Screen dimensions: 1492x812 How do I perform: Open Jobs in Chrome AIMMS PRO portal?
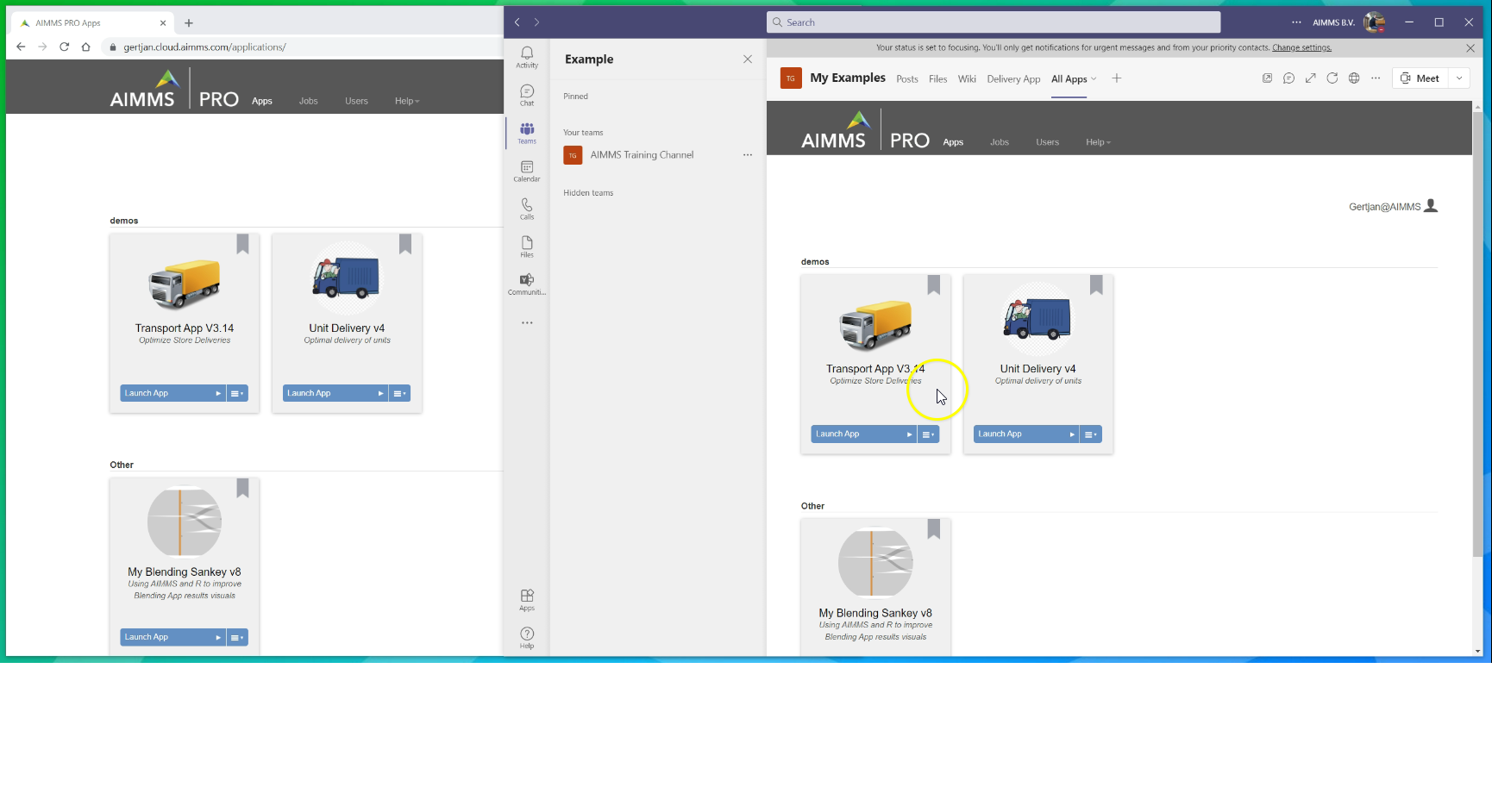tap(308, 102)
